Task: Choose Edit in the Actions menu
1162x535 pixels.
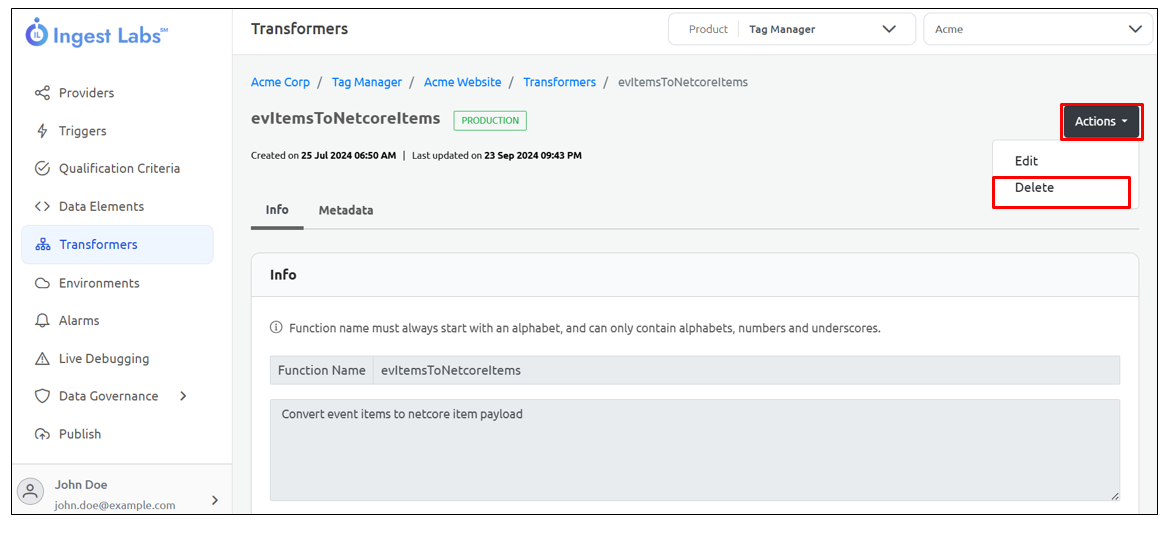Action: [1026, 161]
